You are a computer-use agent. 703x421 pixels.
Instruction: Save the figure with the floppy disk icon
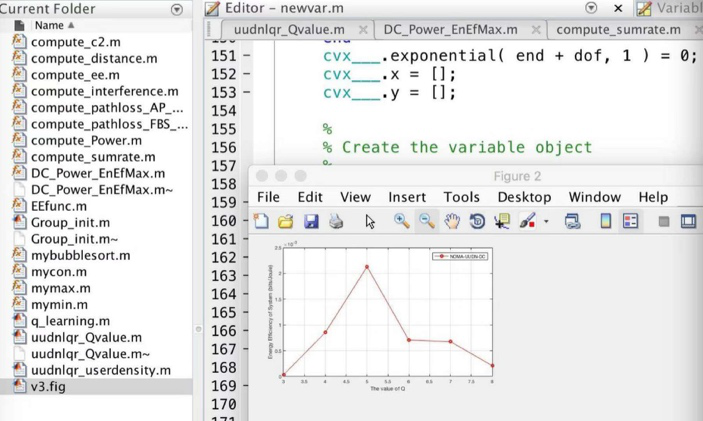coord(311,221)
